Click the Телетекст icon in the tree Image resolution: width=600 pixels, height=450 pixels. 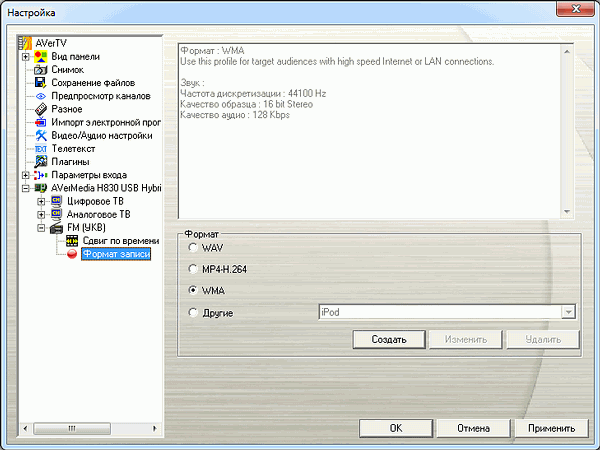(42, 148)
